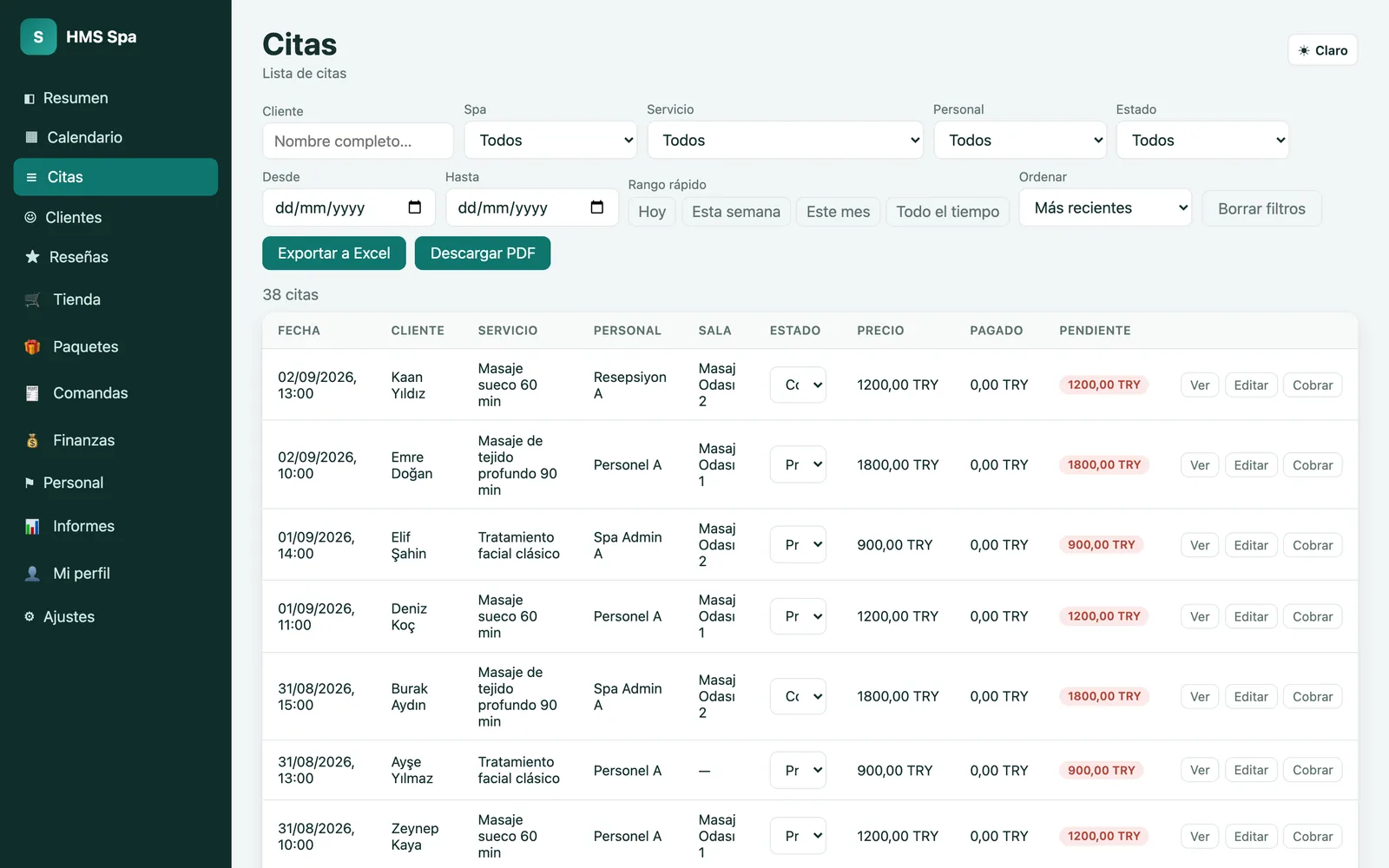Select the Esta semana quick range

736,212
